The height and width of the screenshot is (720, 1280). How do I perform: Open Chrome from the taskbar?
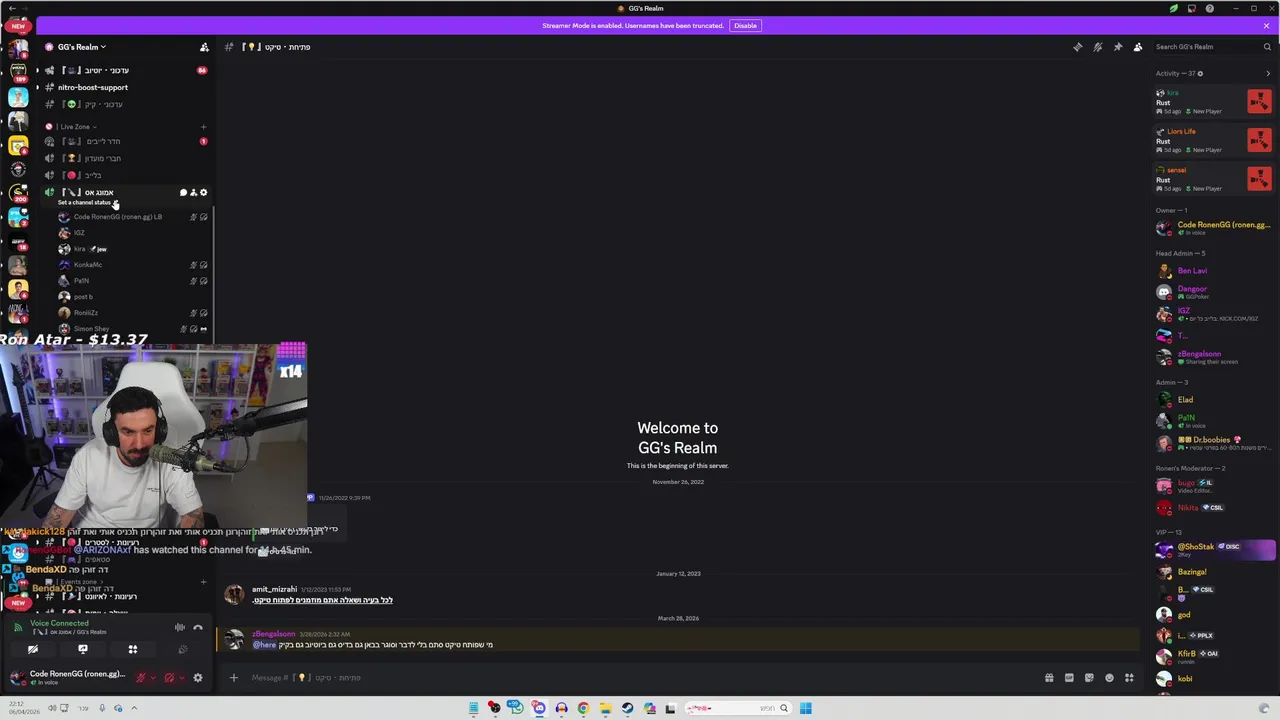click(x=583, y=708)
